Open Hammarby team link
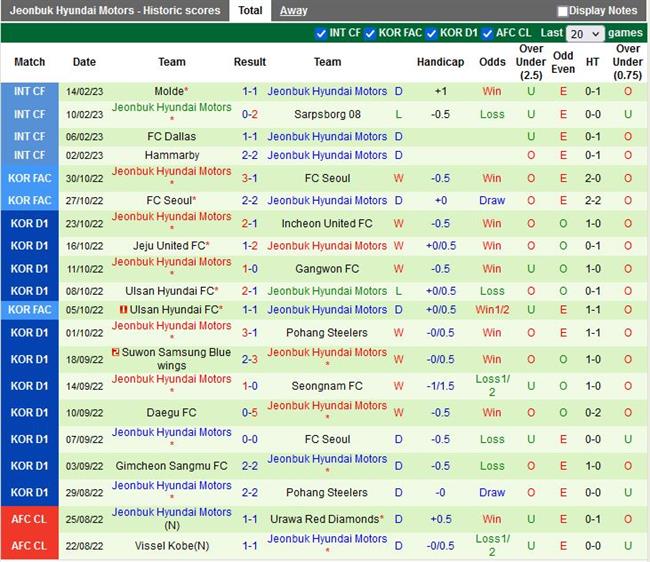The width and height of the screenshot is (650, 562). click(x=172, y=155)
